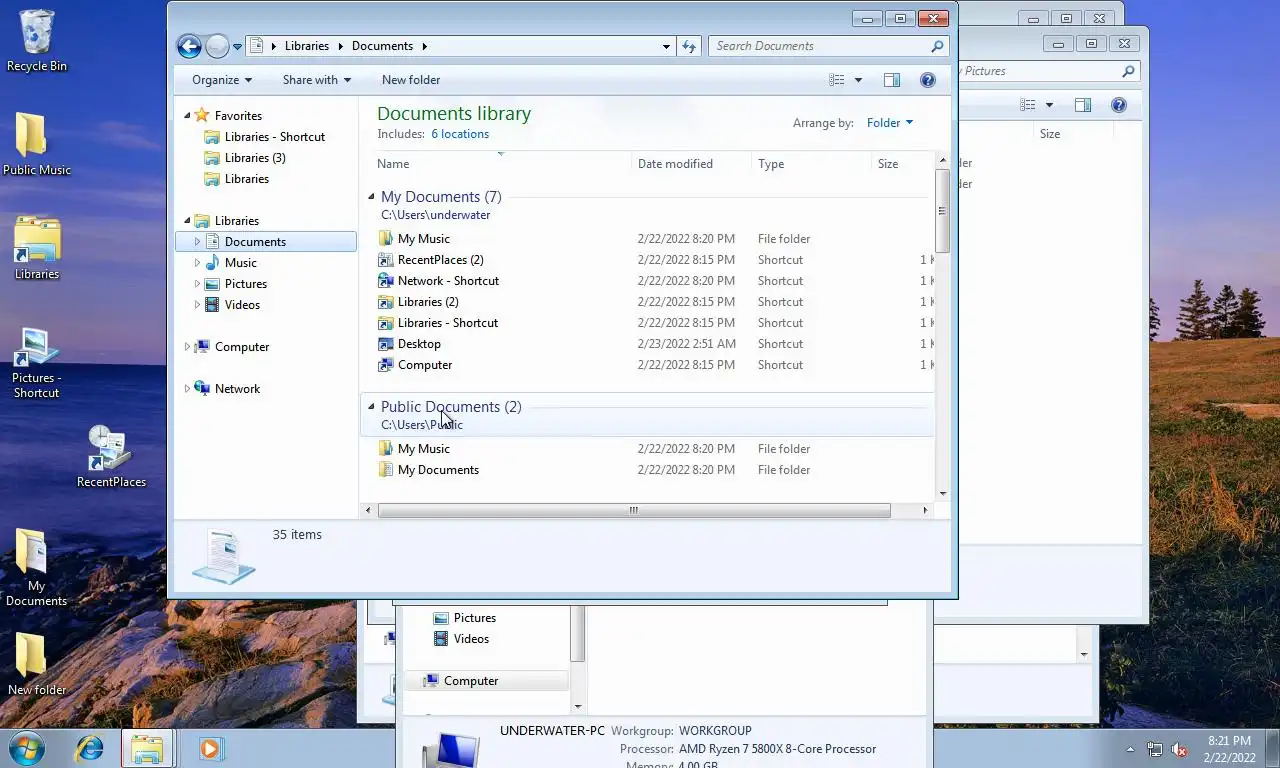Click the address bar refresh button

coord(688,46)
